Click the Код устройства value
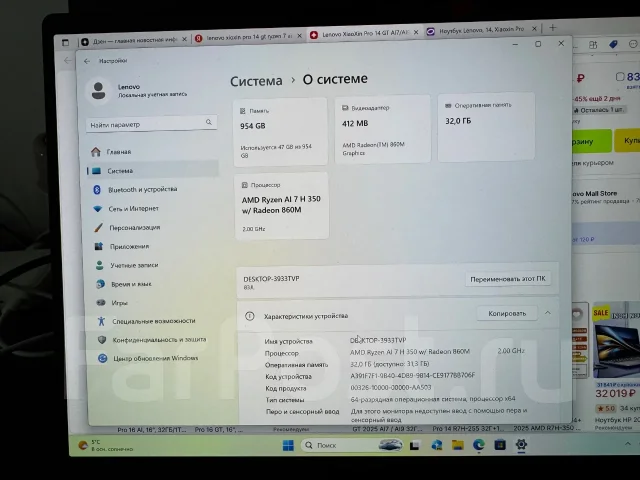The height and width of the screenshot is (480, 640). [412, 375]
